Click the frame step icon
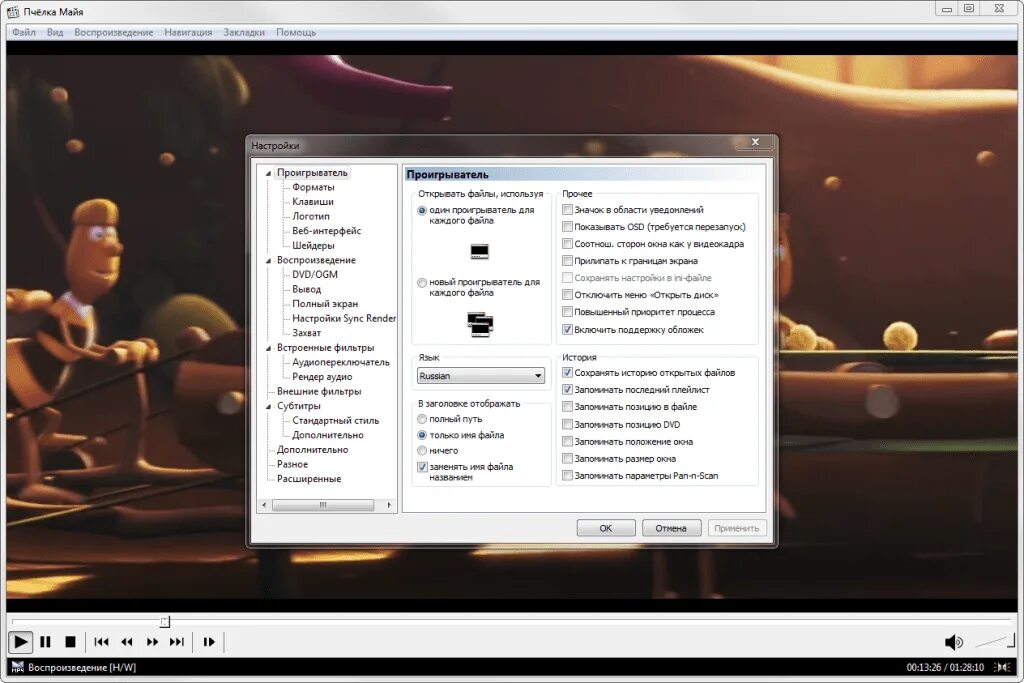Viewport: 1024px width, 683px height. click(209, 642)
